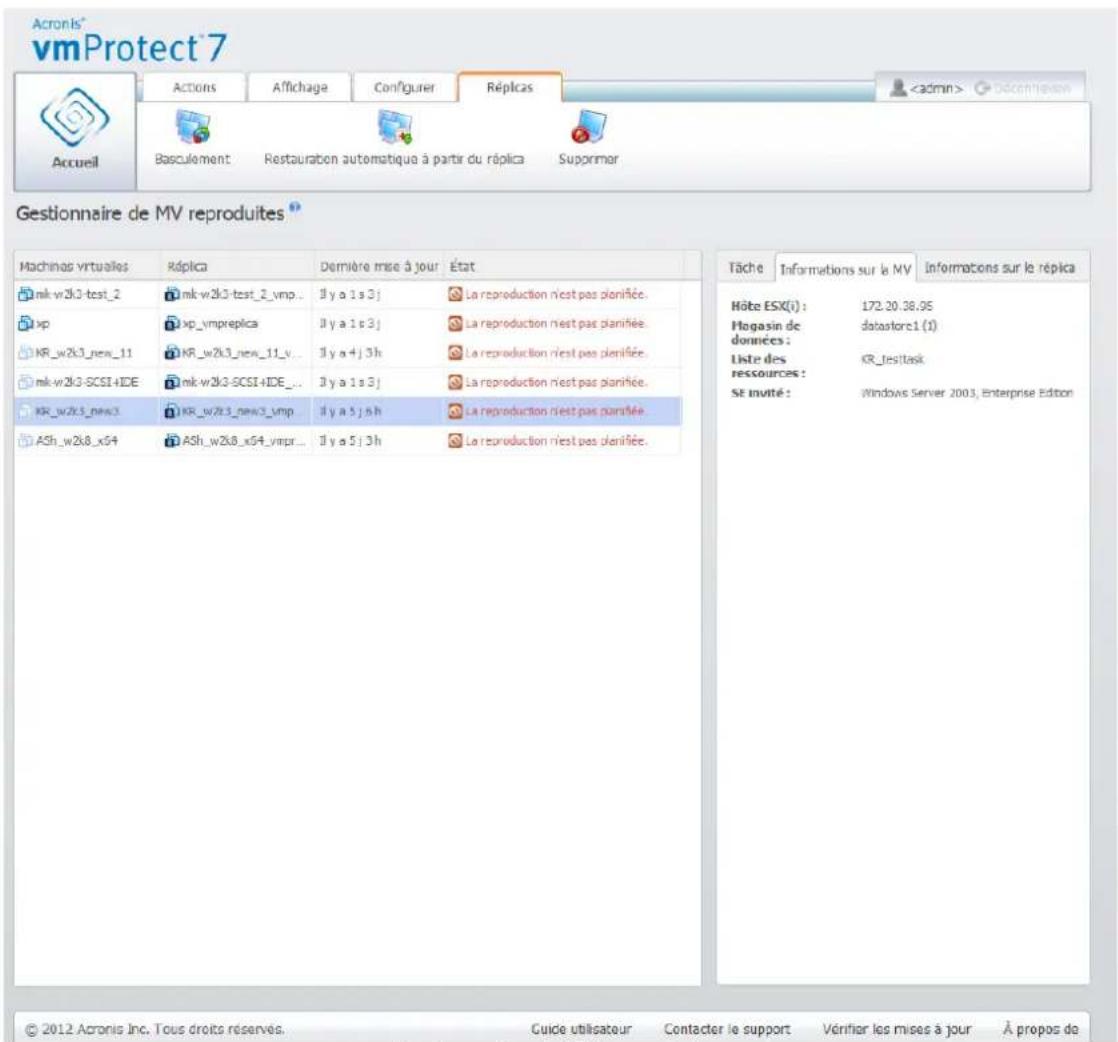Click the ESX(i) host value 172.20.38.95
1118x1042 pixels.
click(x=897, y=306)
